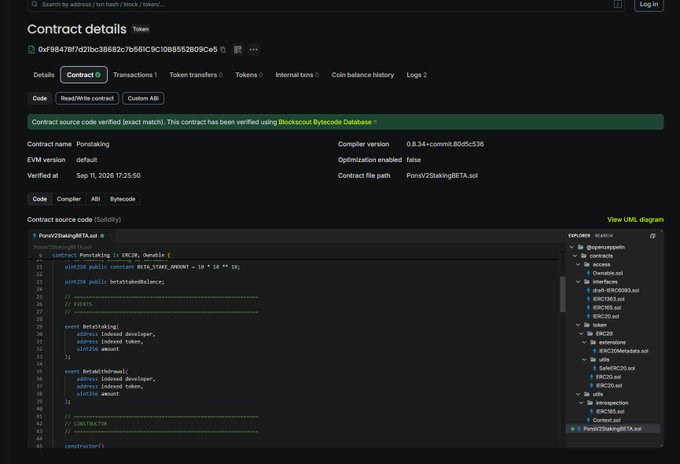
Task: Select the Code button above the verification banner
Action: (x=39, y=98)
